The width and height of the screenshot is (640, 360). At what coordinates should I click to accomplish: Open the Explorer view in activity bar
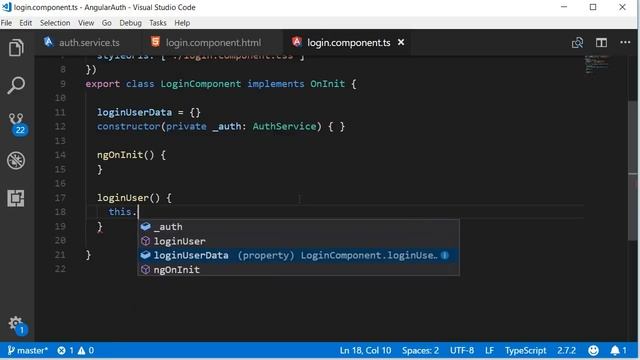click(16, 48)
